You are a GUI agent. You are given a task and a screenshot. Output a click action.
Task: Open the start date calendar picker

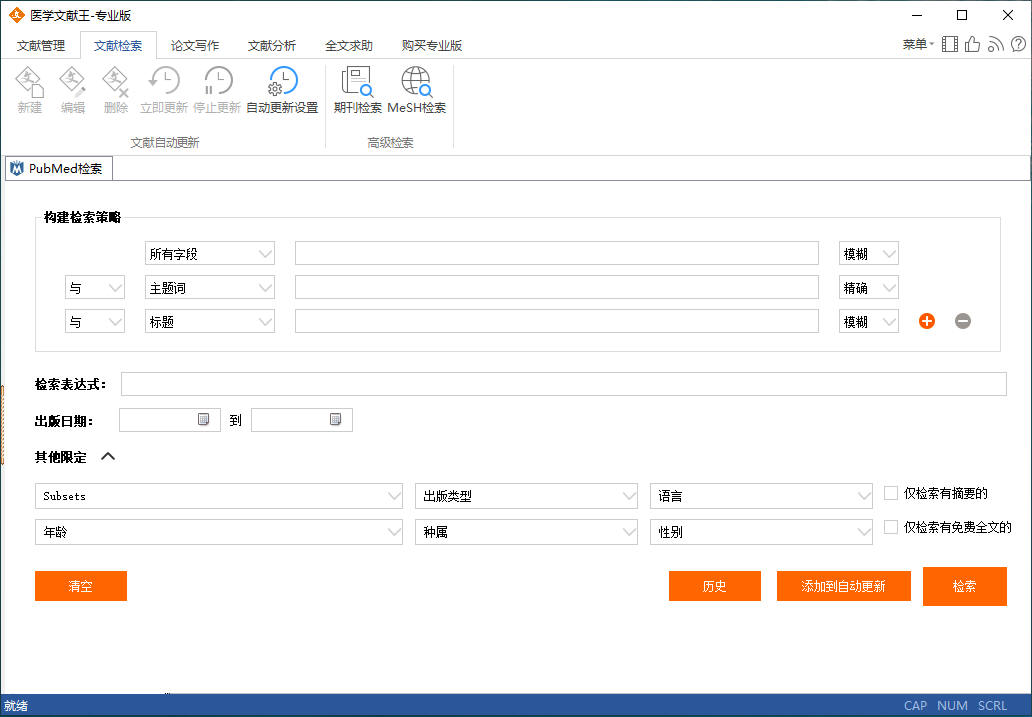coord(203,420)
